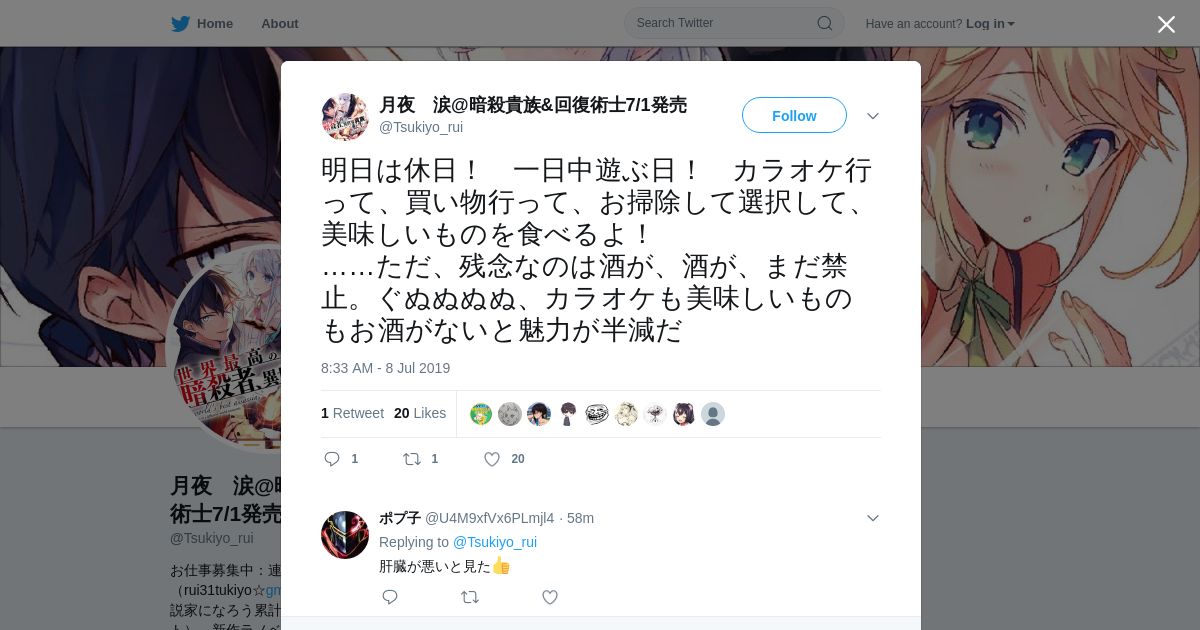
Task: View the 20 Likes list
Action: [420, 413]
